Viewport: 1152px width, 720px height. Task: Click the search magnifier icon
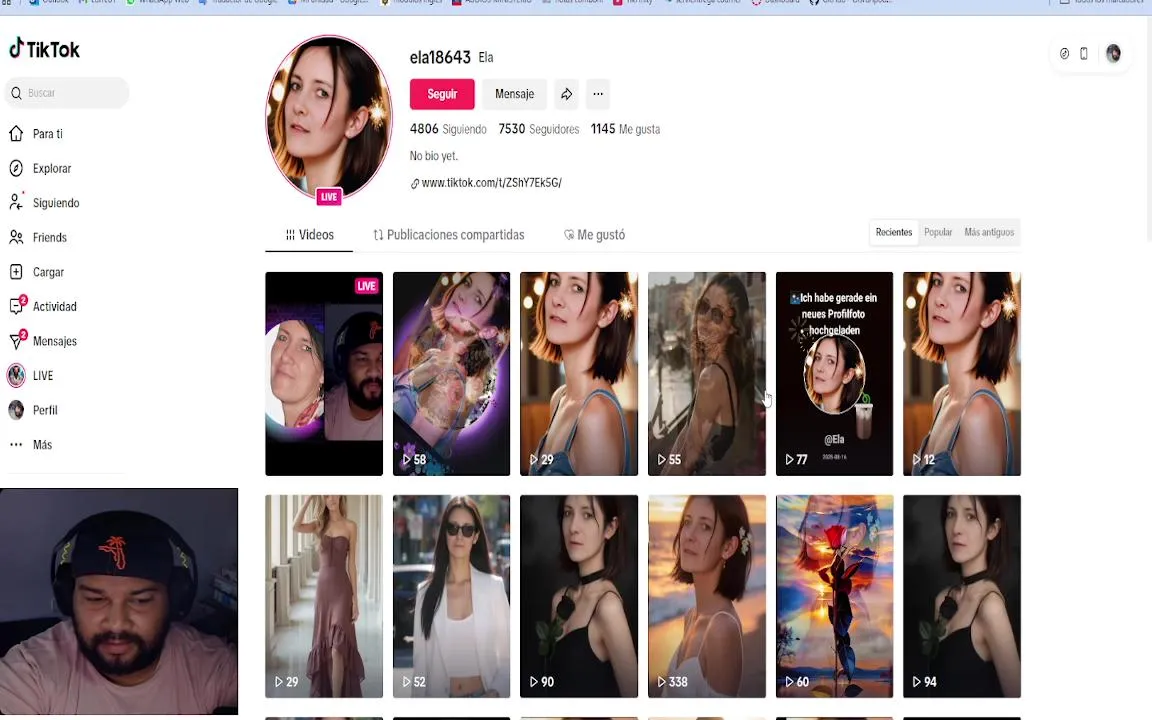click(x=16, y=93)
